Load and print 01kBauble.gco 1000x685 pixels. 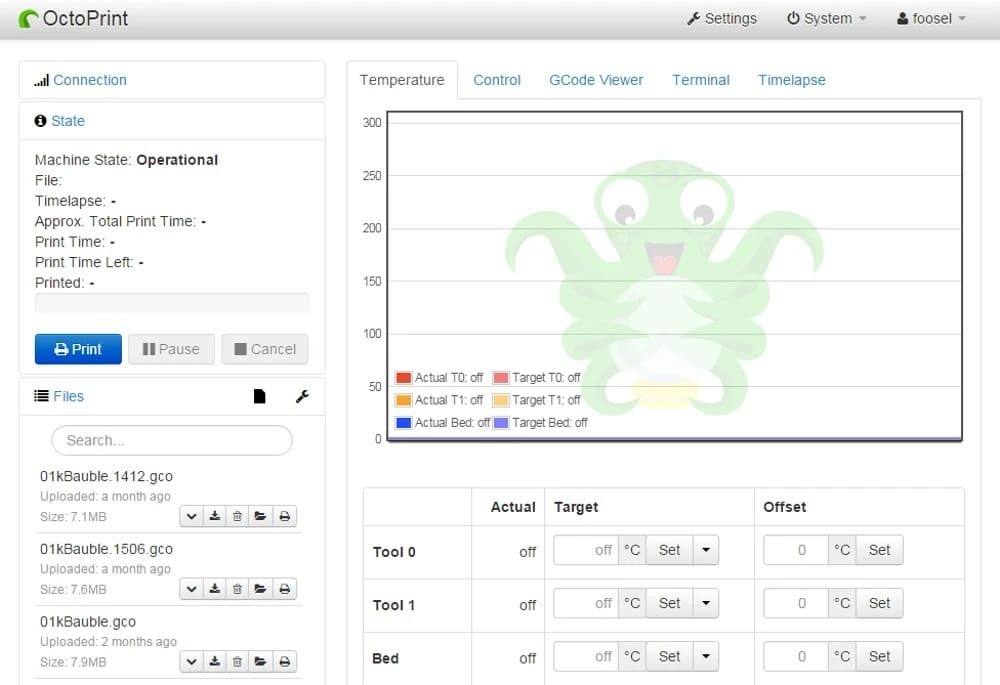[284, 661]
